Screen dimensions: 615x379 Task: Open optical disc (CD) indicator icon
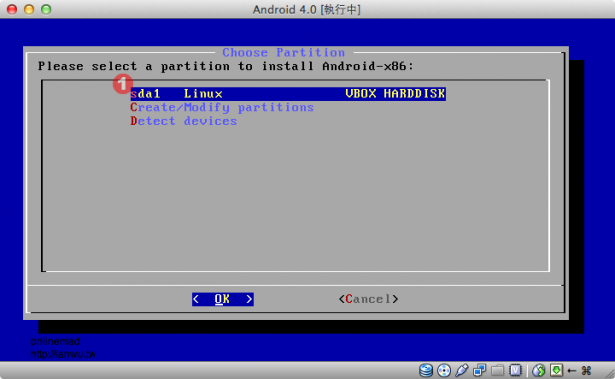[x=444, y=370]
